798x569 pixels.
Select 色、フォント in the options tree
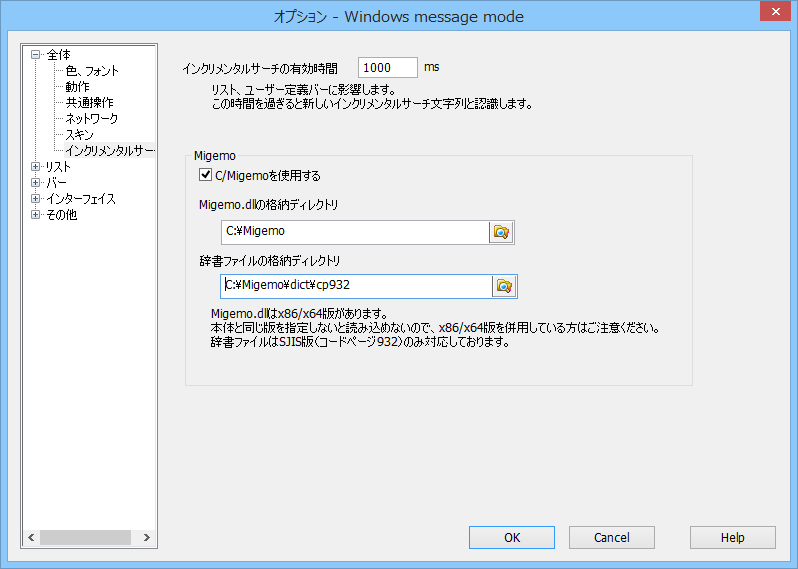coord(92,70)
